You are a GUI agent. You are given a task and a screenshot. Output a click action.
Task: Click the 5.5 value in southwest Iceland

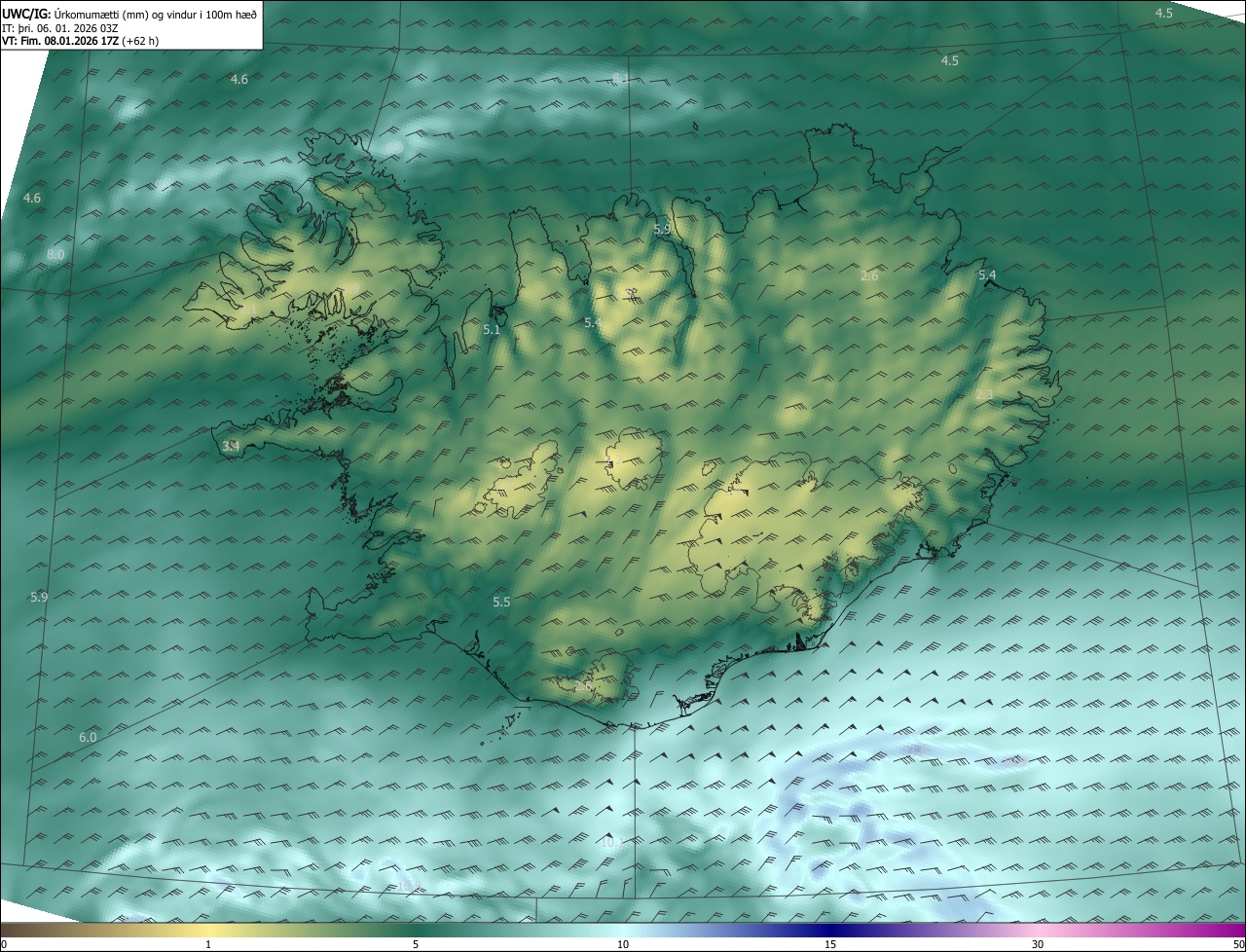coord(501,603)
